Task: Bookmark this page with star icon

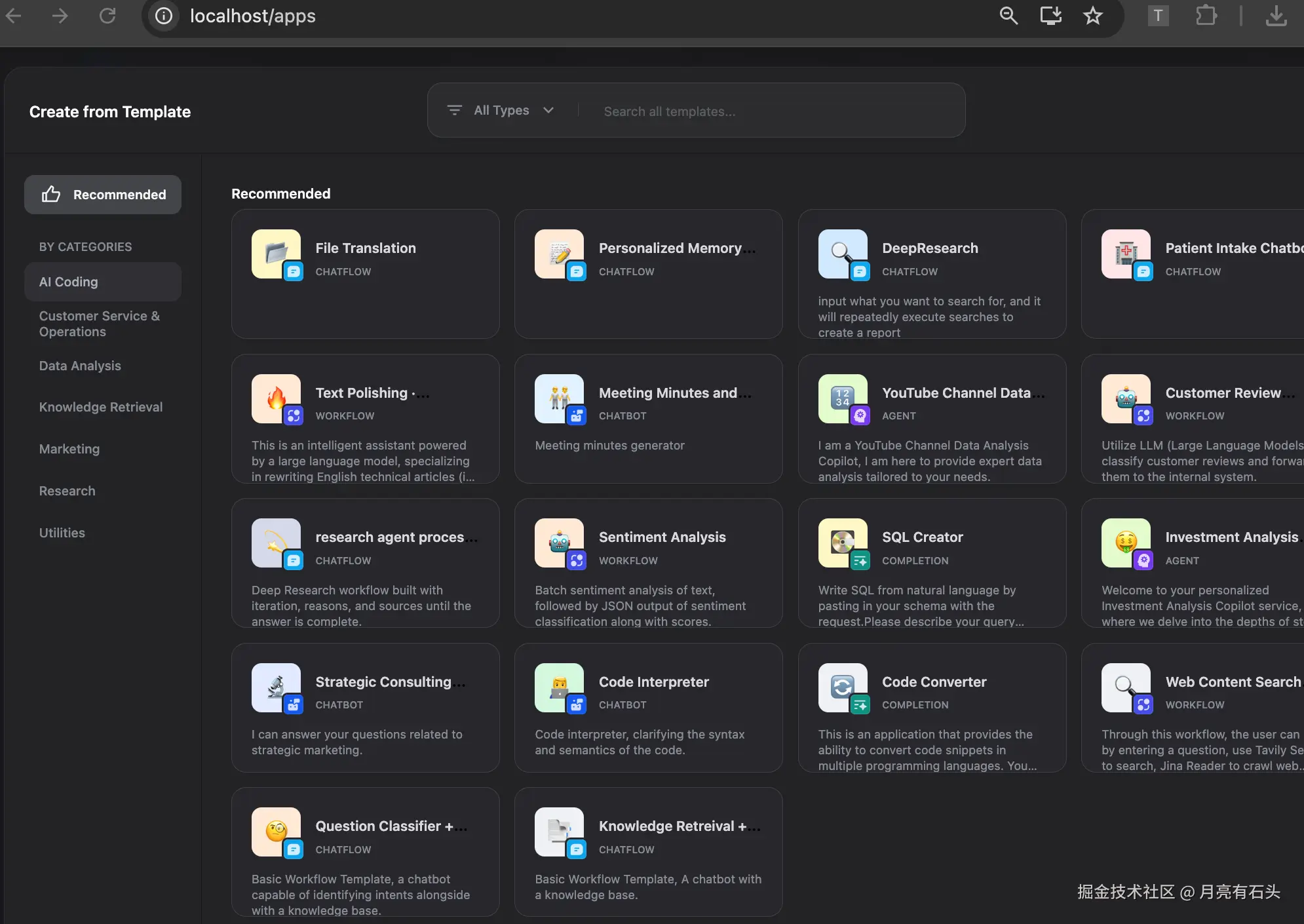Action: [x=1092, y=16]
